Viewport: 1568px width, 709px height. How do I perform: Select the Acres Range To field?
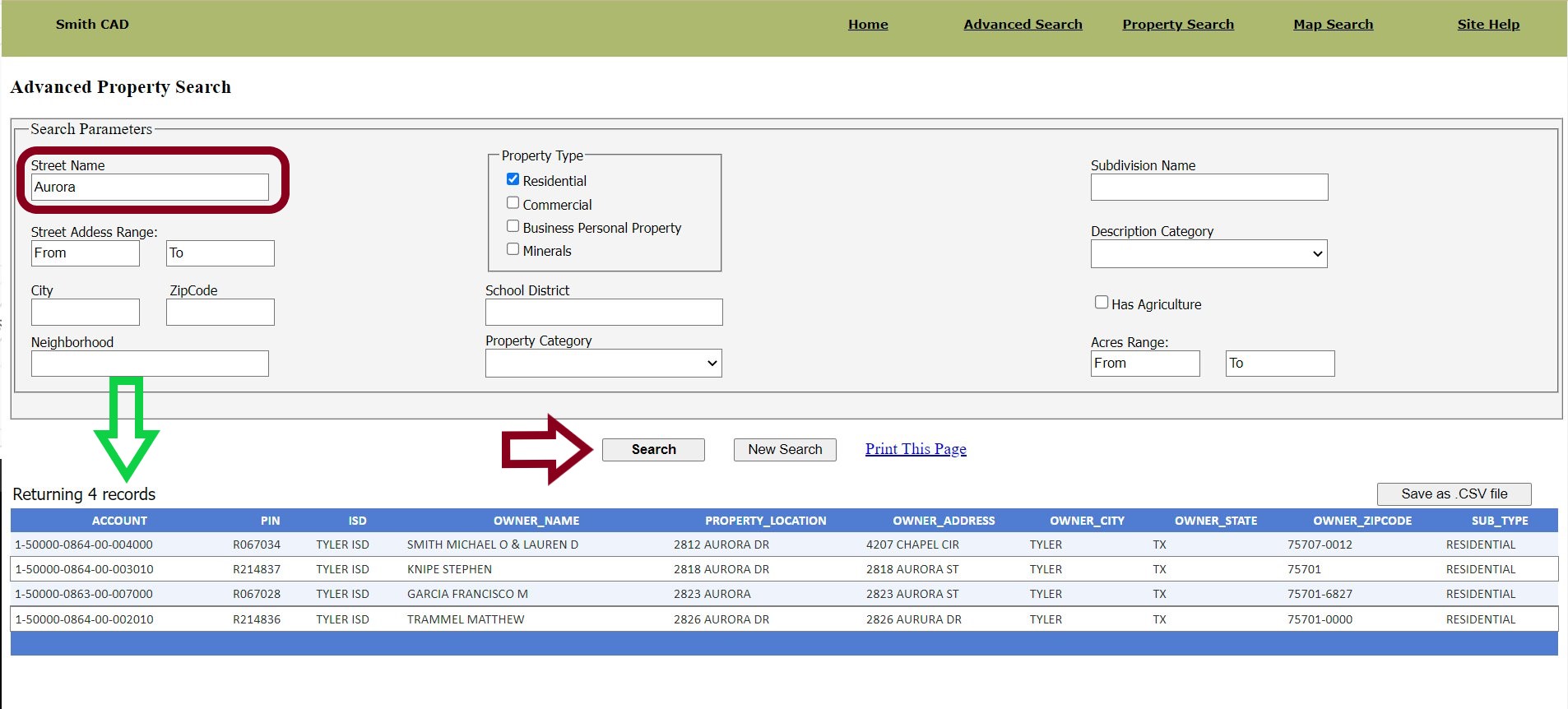(x=1280, y=364)
